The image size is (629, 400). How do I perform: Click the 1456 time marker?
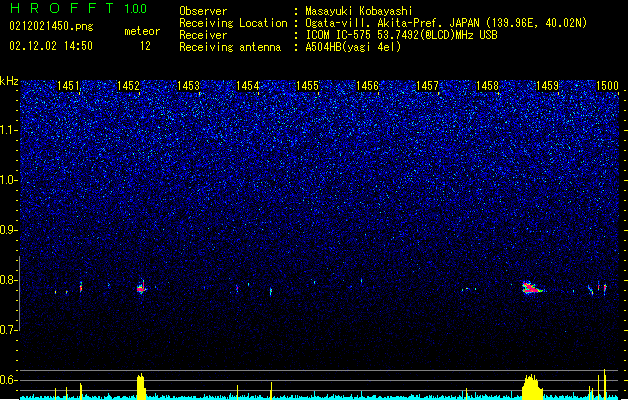click(367, 86)
